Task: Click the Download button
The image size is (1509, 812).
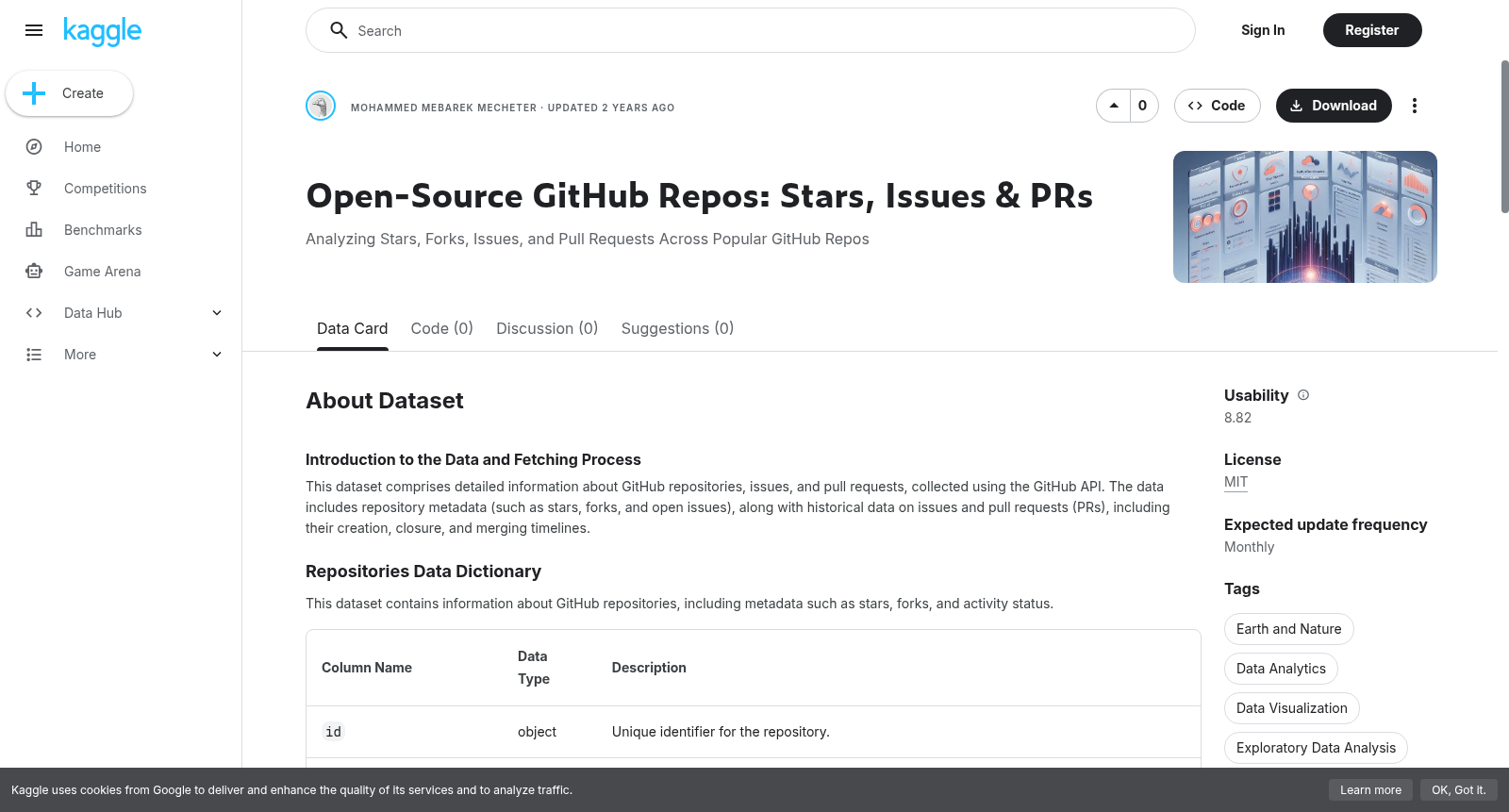Action: point(1334,106)
